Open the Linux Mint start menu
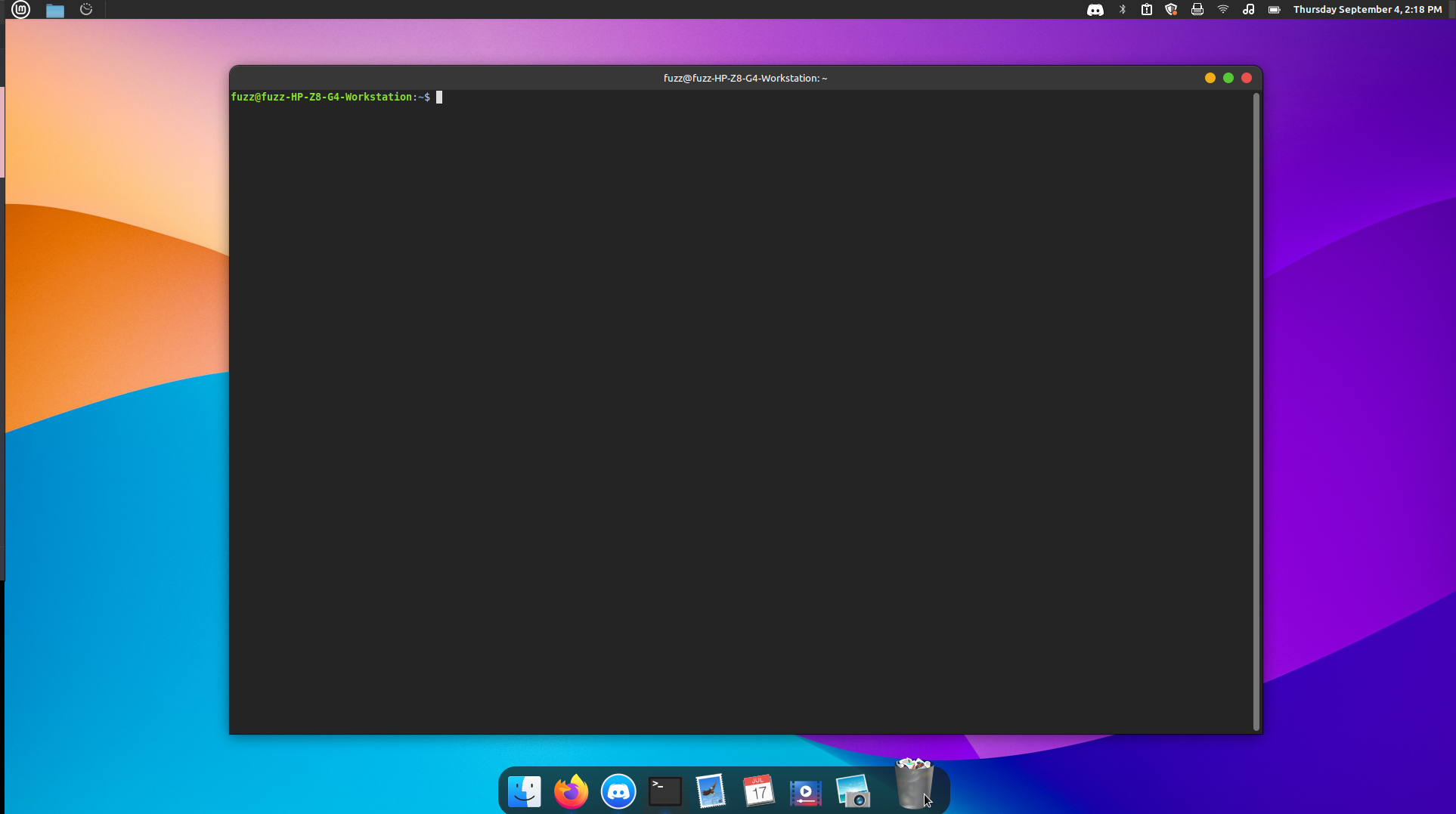Viewport: 1456px width, 814px height. (20, 10)
